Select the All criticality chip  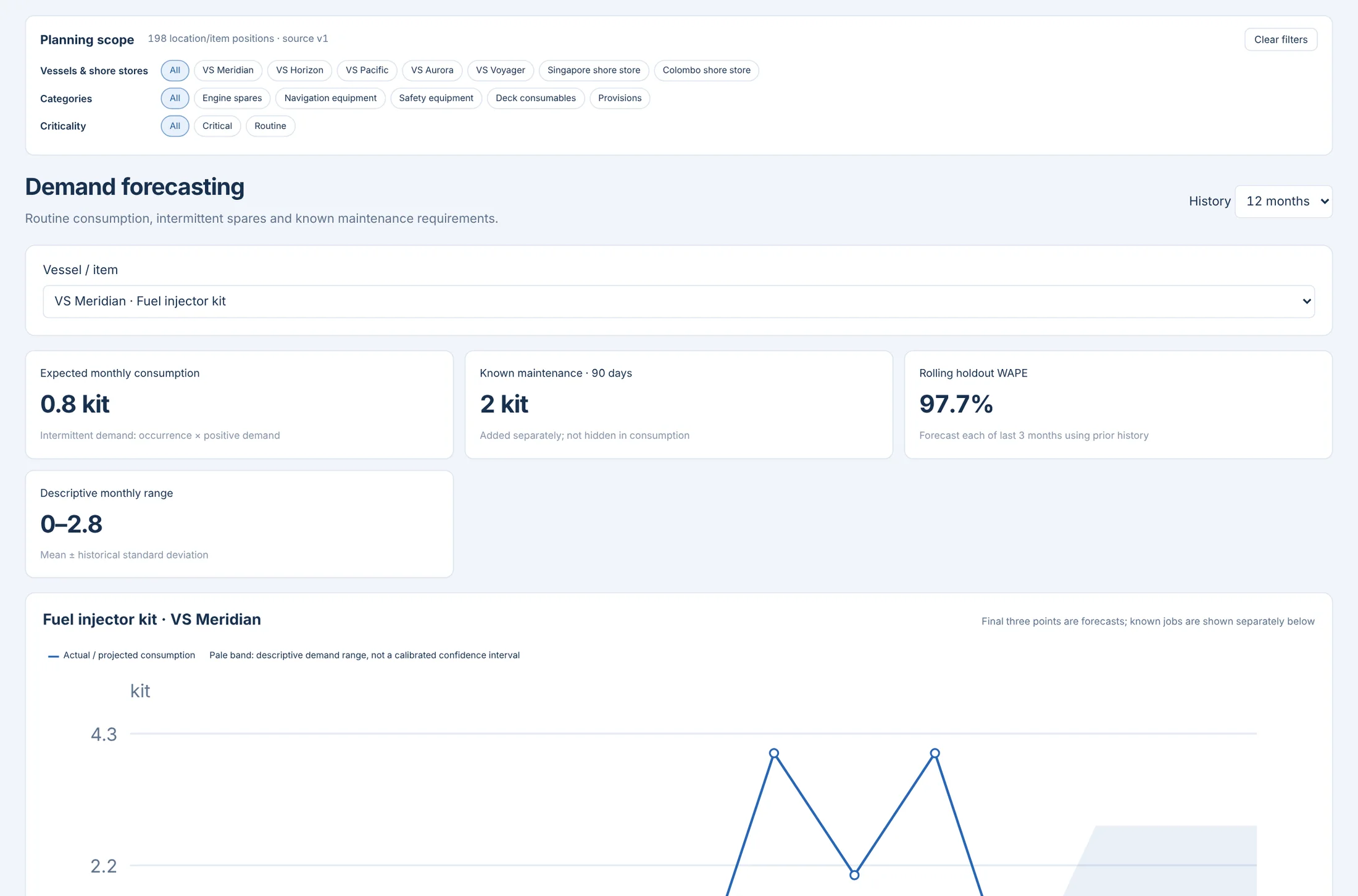(x=175, y=126)
